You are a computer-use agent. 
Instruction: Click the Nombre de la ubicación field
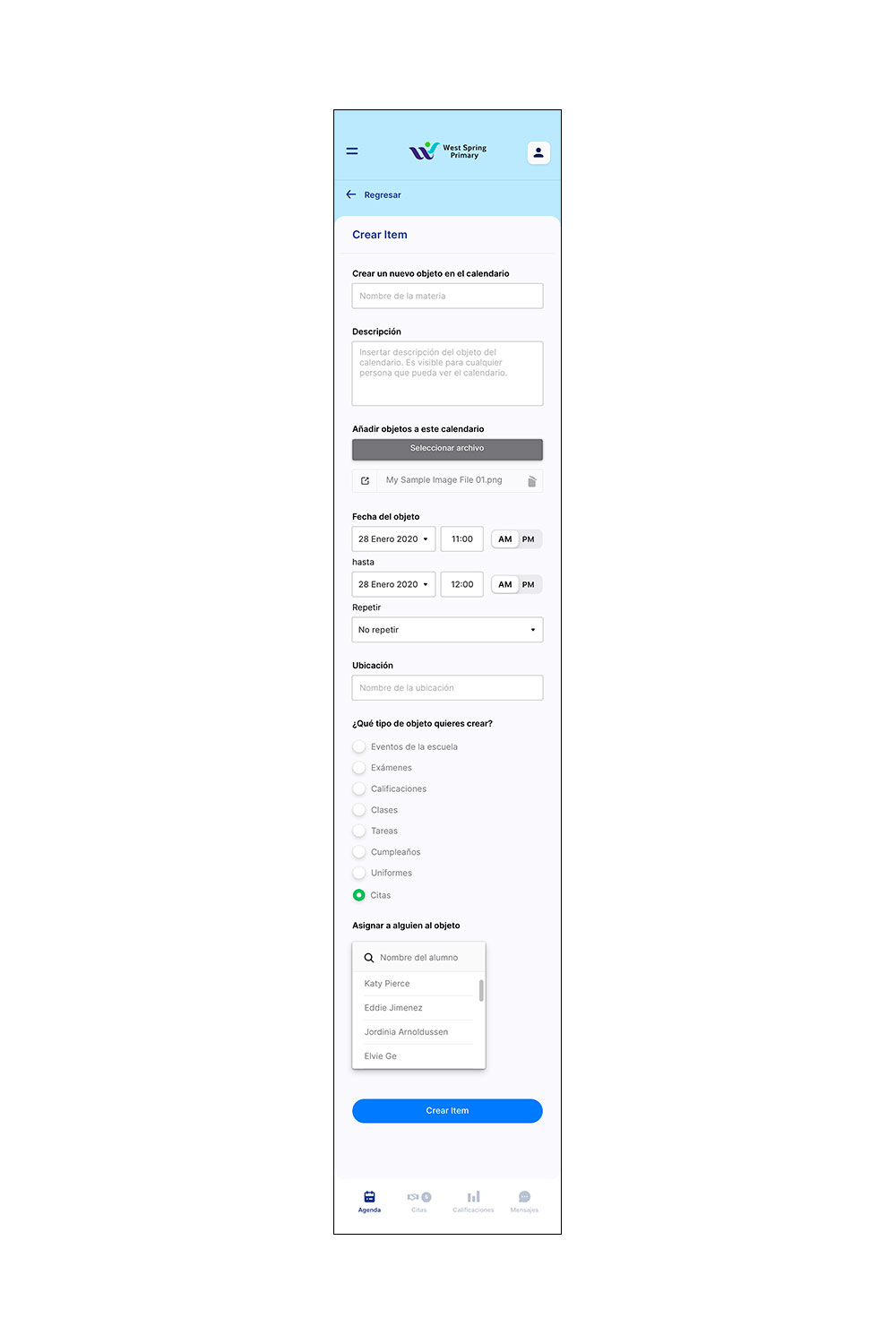[447, 688]
